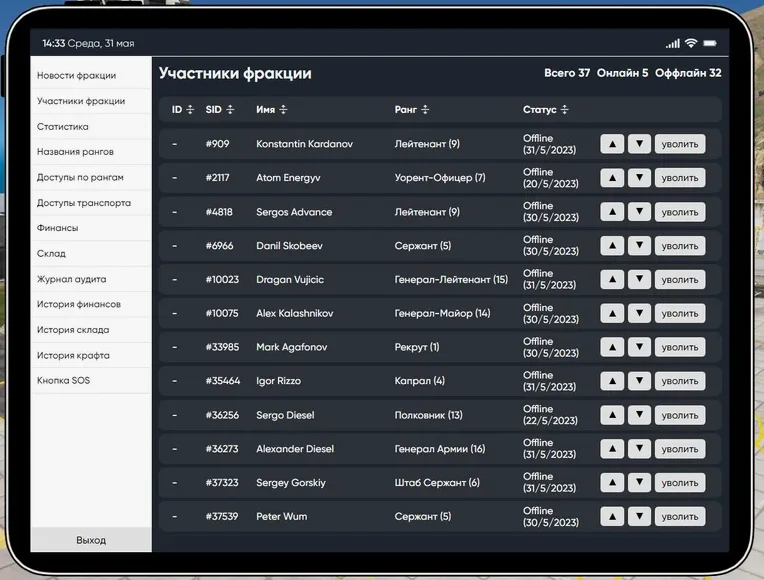
Task: Fire Alex Kalashnikov with уволить
Action: click(680, 313)
